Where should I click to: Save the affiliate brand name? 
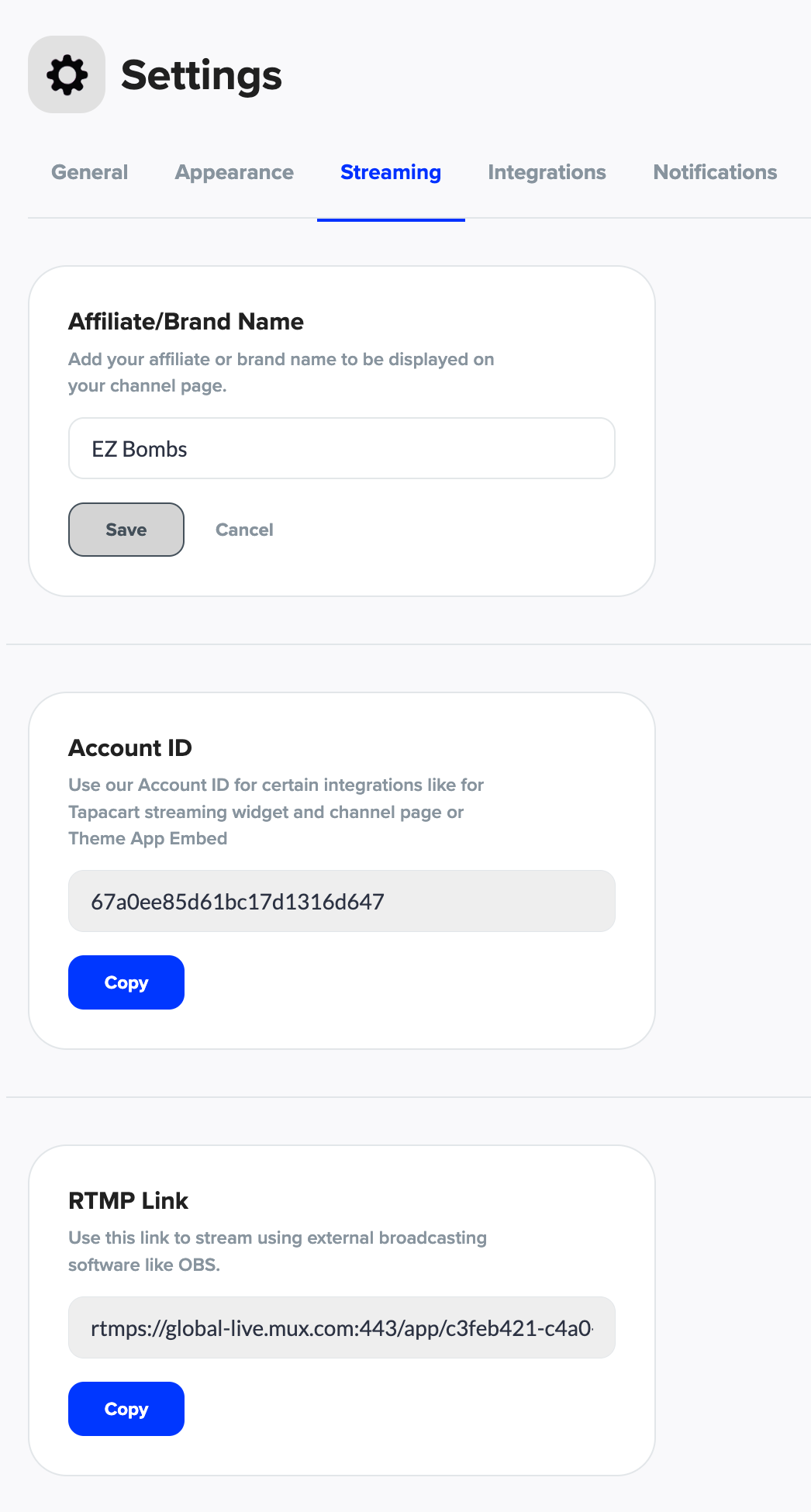click(126, 530)
